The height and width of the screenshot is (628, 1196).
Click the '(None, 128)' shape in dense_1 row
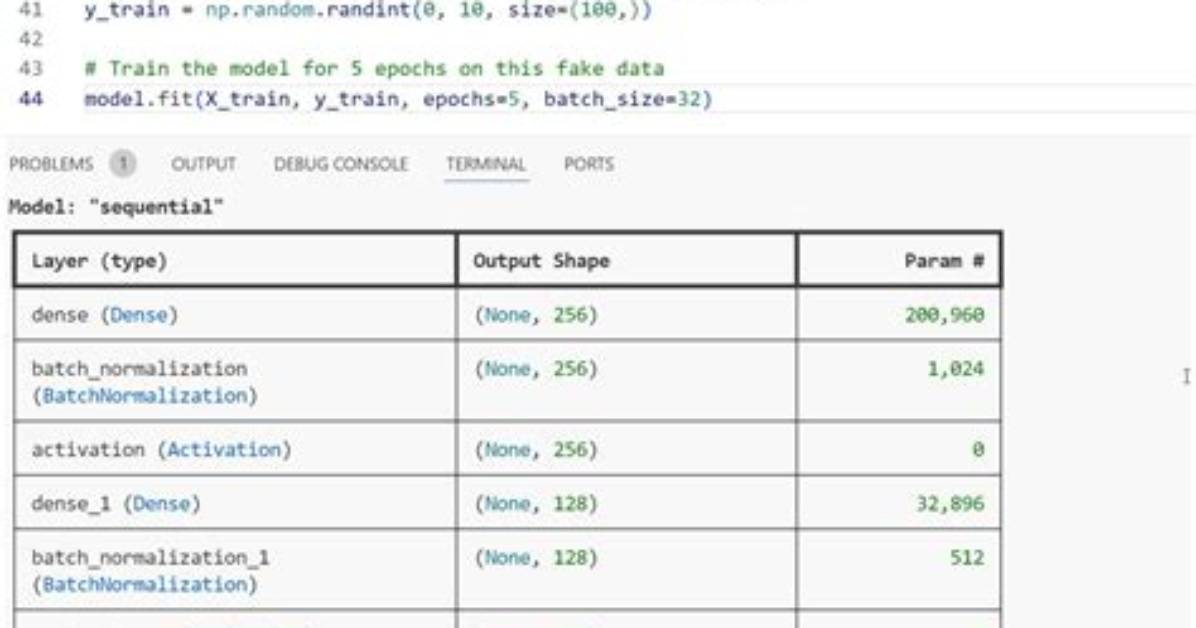[x=536, y=504]
